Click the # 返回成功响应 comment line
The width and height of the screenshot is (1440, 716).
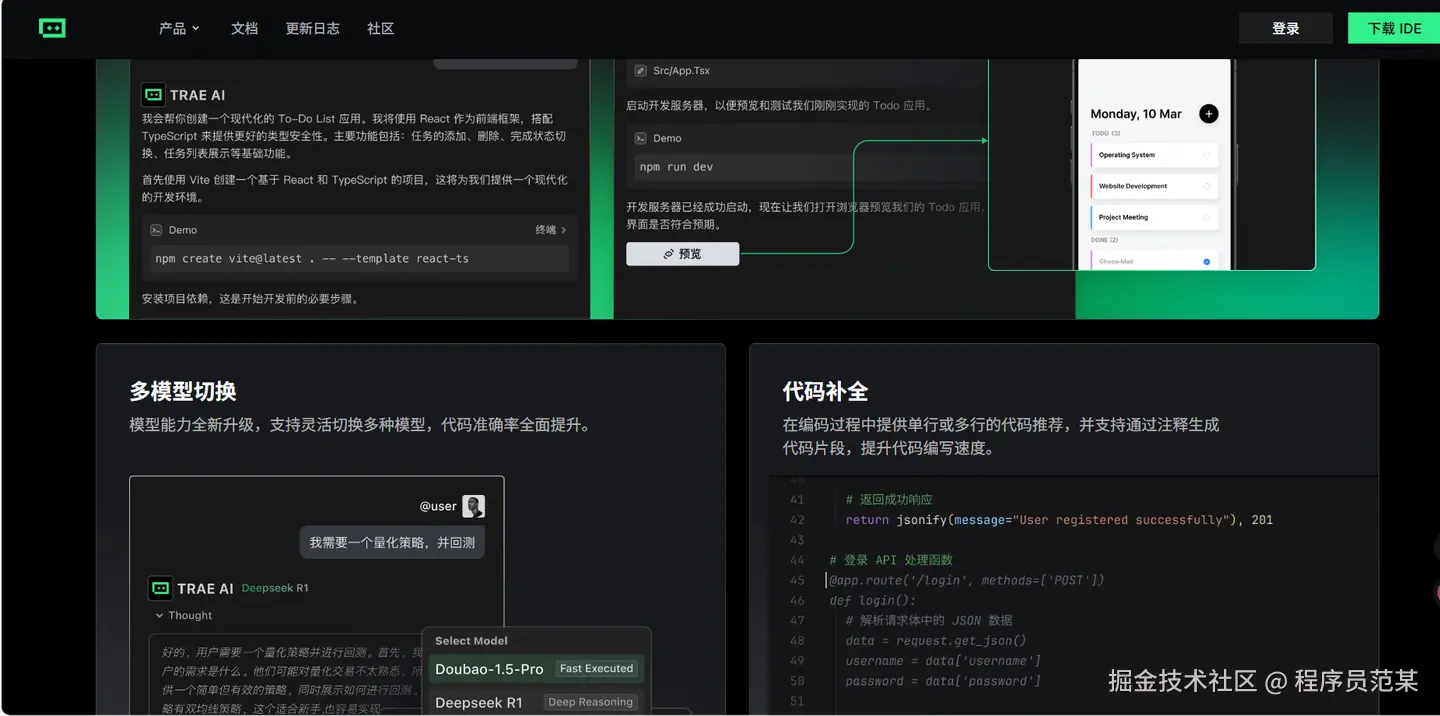tap(889, 500)
